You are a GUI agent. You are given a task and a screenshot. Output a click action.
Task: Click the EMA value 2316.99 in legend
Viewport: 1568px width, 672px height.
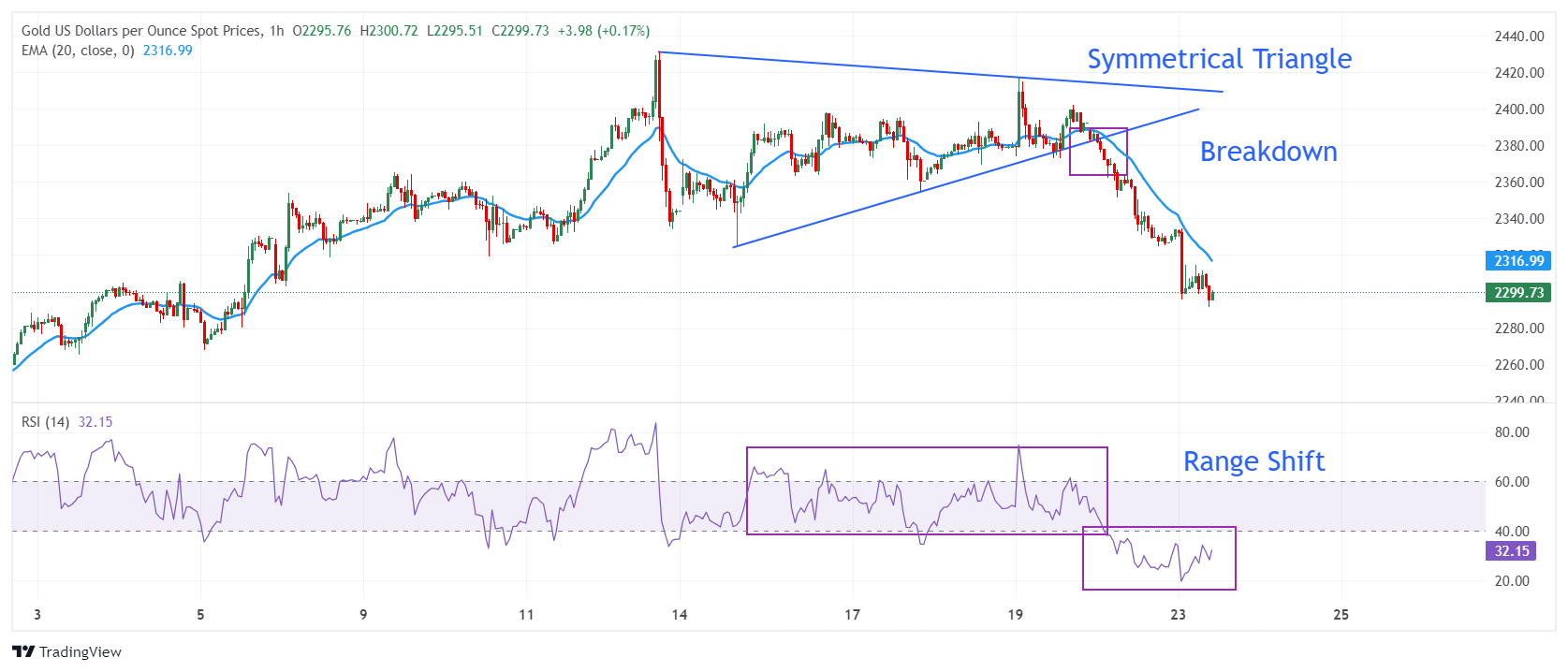click(168, 51)
